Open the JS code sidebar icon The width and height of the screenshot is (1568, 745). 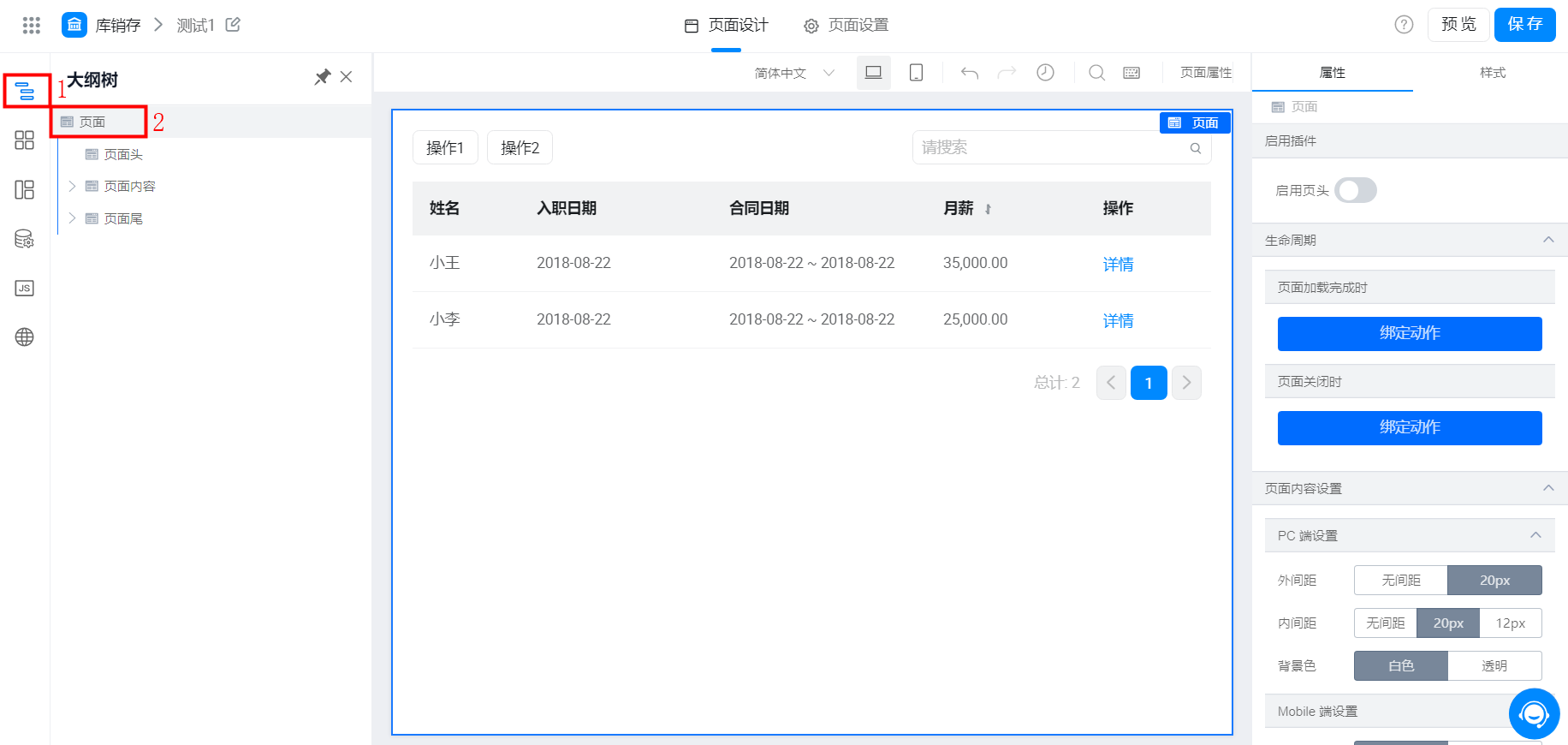(x=25, y=288)
